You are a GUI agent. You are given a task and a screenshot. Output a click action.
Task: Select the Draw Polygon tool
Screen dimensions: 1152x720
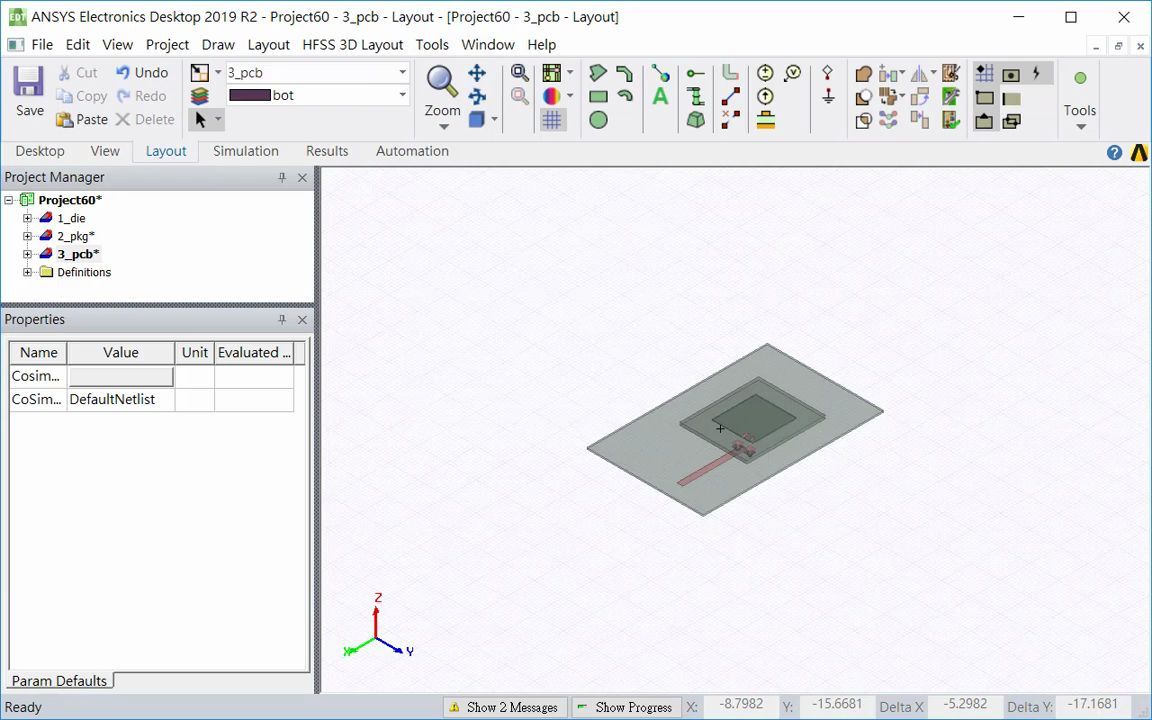(x=598, y=73)
